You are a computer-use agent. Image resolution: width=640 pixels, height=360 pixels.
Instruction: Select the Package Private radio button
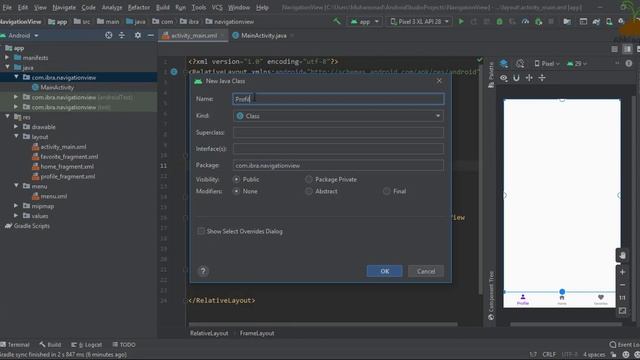pos(309,179)
